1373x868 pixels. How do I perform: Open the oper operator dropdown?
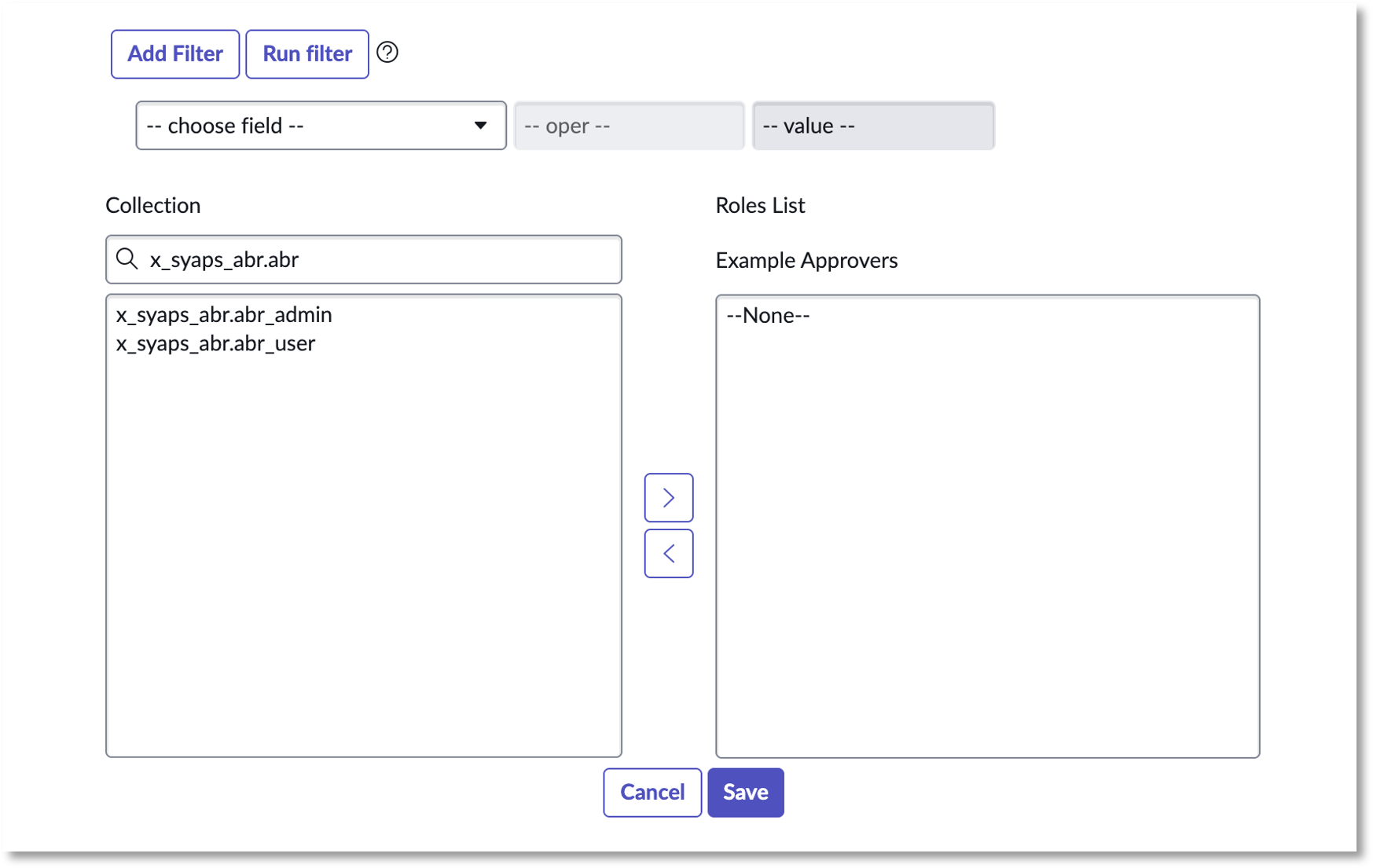point(629,126)
